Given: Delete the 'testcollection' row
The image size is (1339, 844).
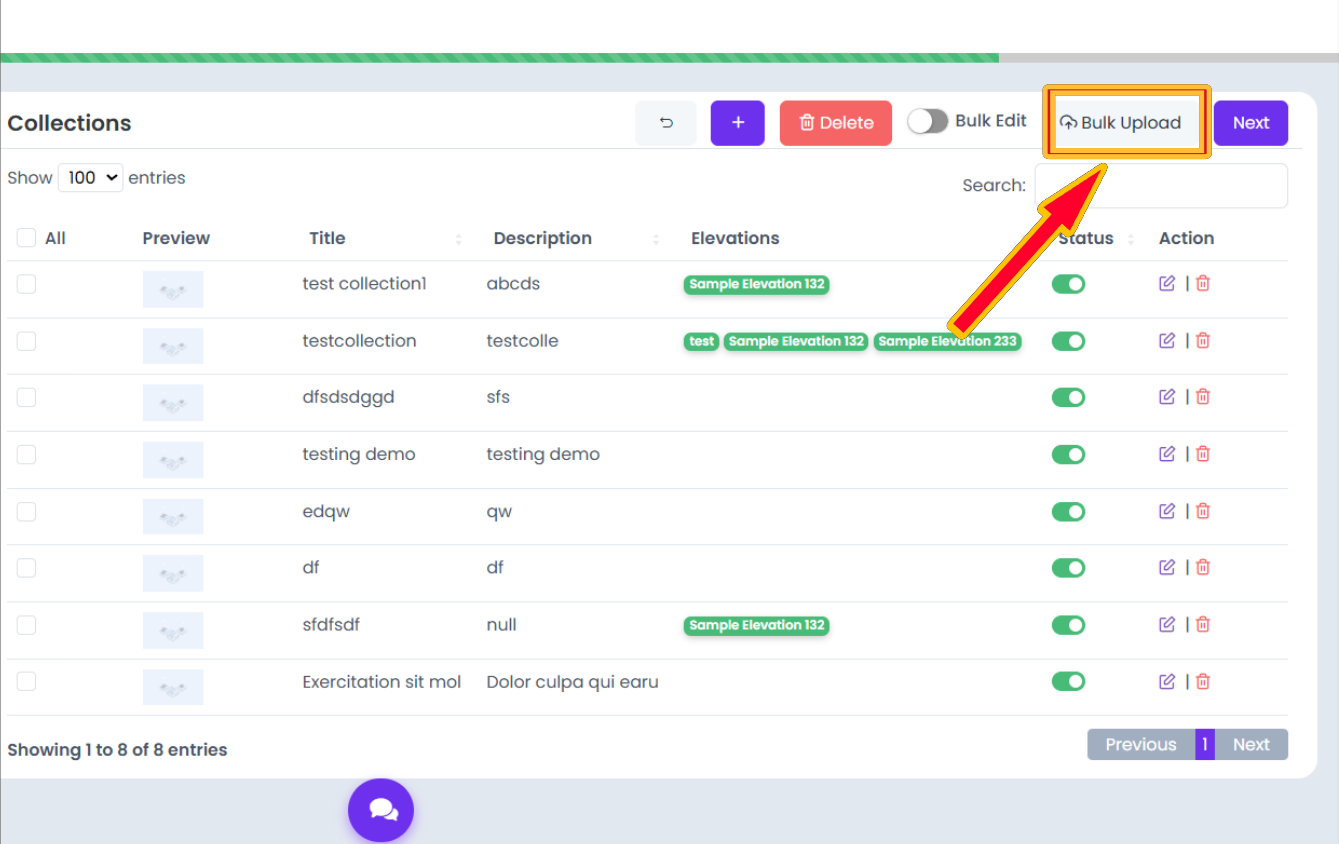Looking at the screenshot, I should [x=1203, y=340].
